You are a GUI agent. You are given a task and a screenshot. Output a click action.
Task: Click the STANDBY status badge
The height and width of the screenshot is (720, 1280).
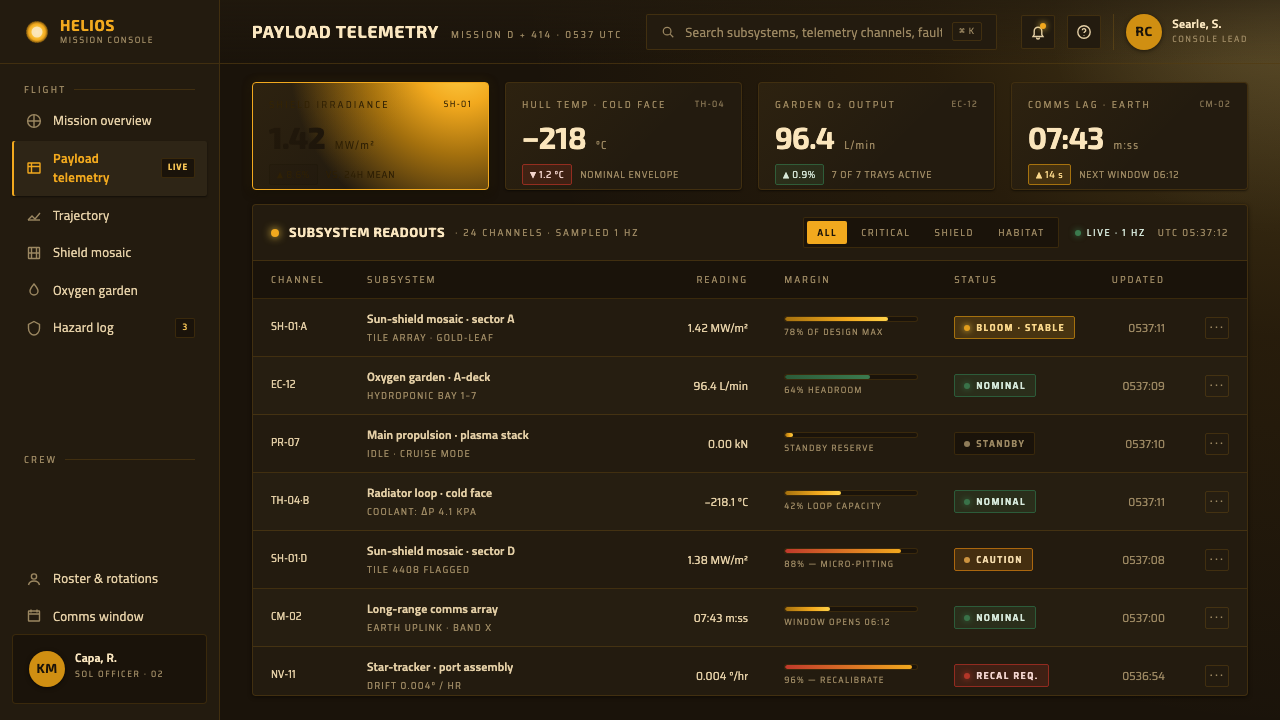coord(994,444)
